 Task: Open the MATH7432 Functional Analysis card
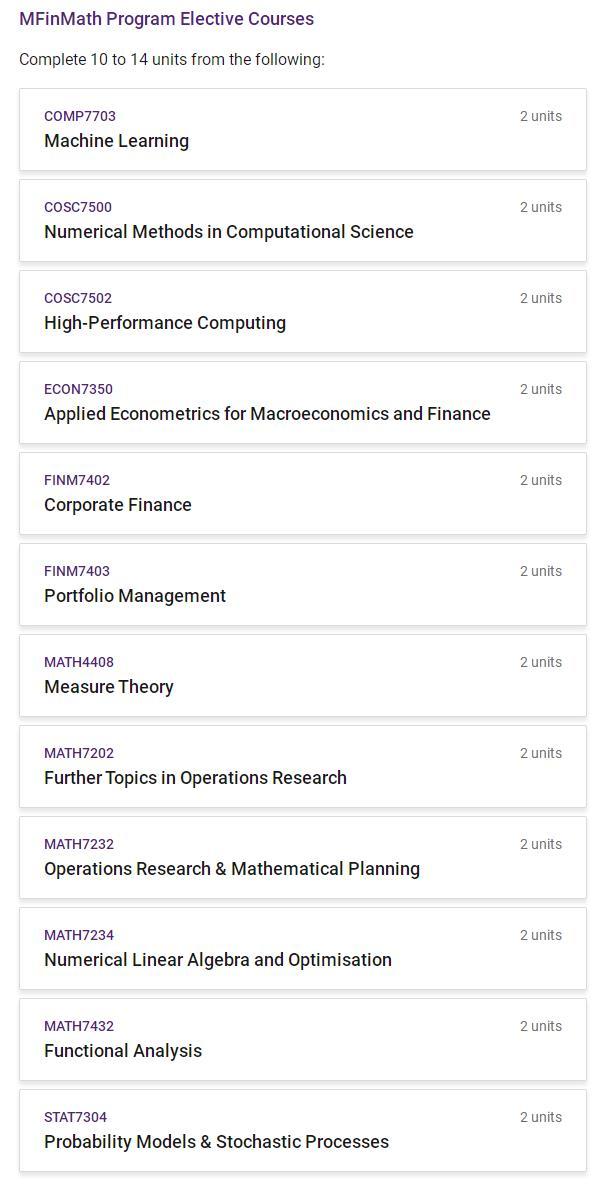point(302,1039)
